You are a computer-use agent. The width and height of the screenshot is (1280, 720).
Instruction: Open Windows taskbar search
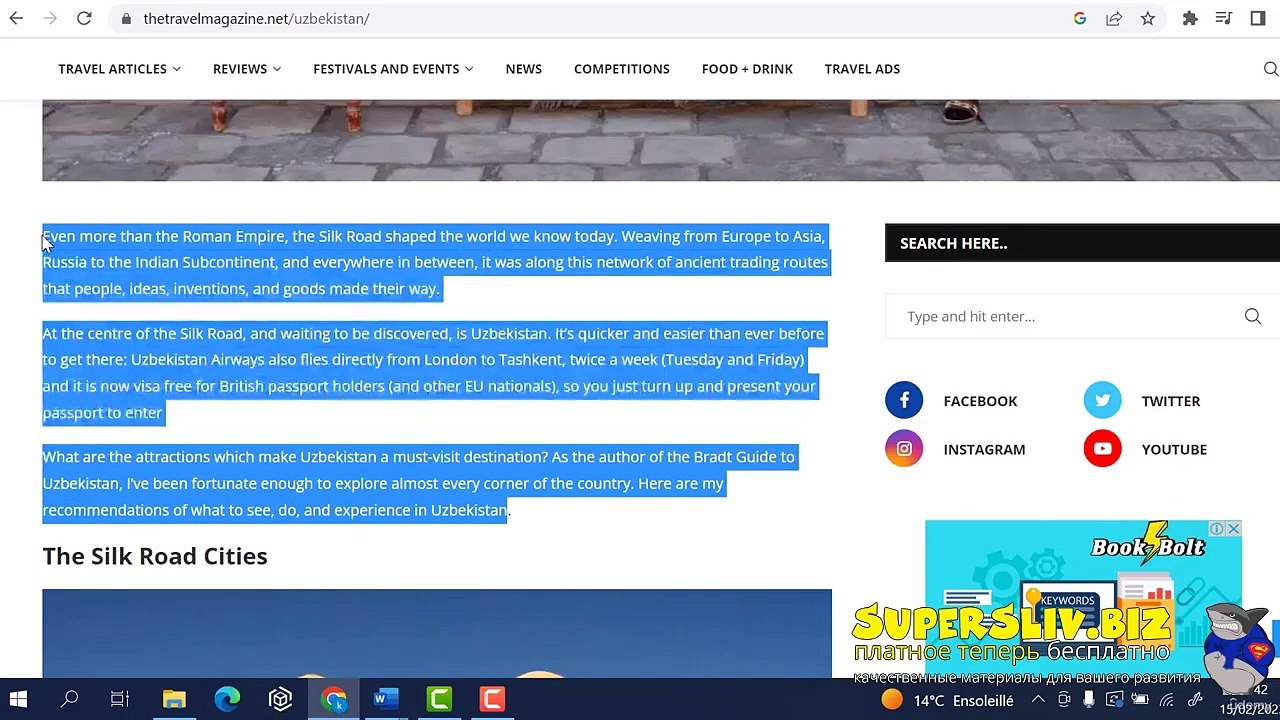pyautogui.click(x=69, y=699)
